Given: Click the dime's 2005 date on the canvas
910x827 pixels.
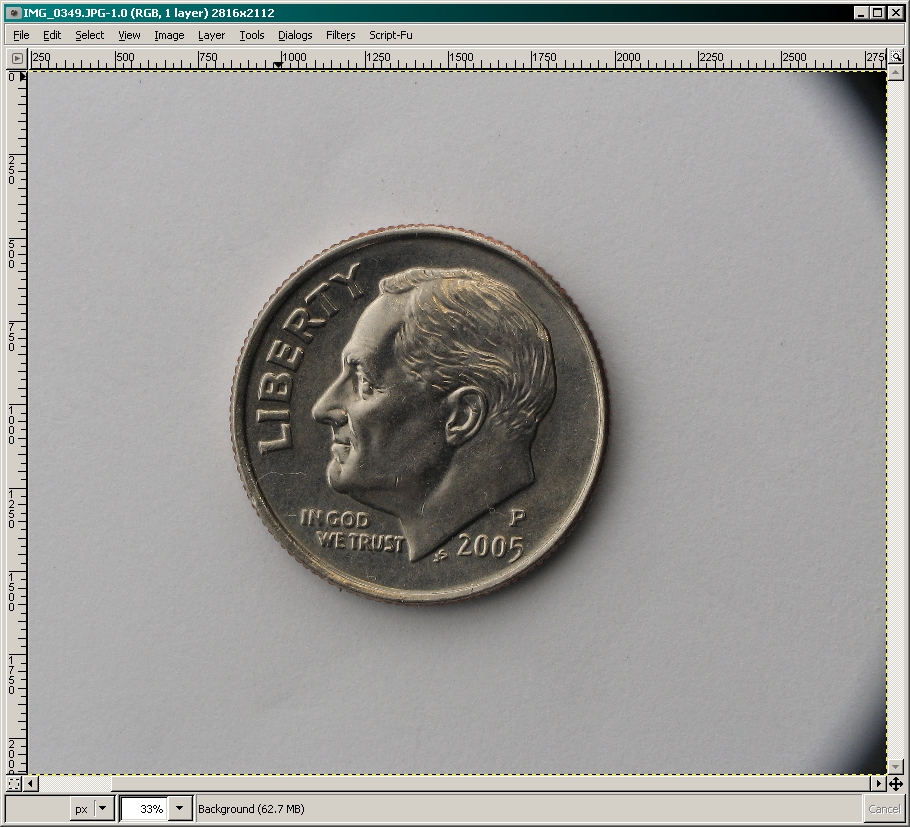Looking at the screenshot, I should 490,547.
